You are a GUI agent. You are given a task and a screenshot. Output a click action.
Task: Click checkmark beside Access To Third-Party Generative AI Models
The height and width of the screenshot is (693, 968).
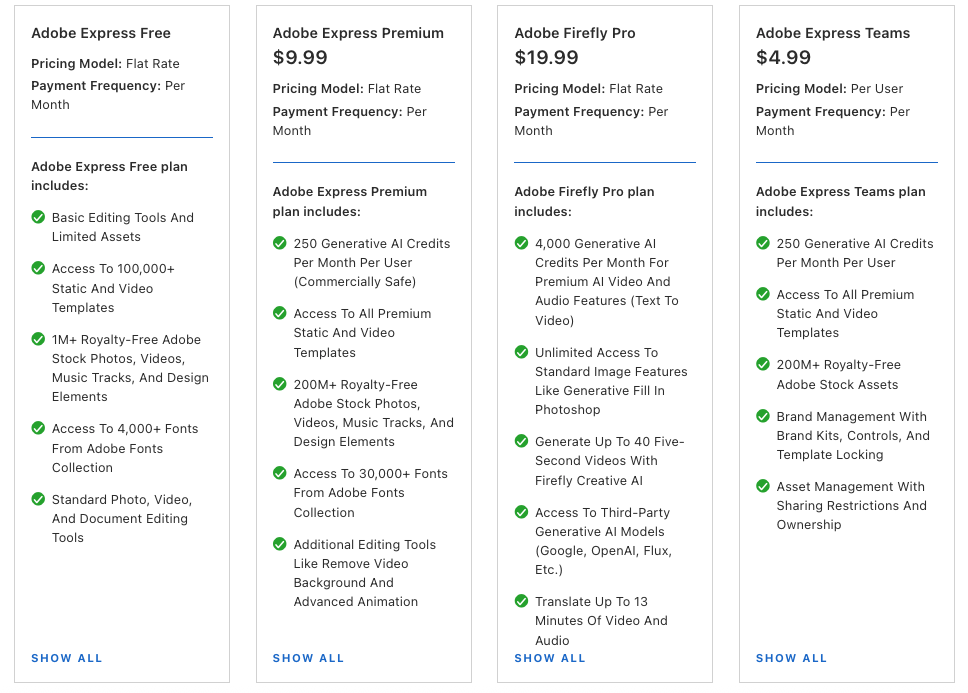522,512
